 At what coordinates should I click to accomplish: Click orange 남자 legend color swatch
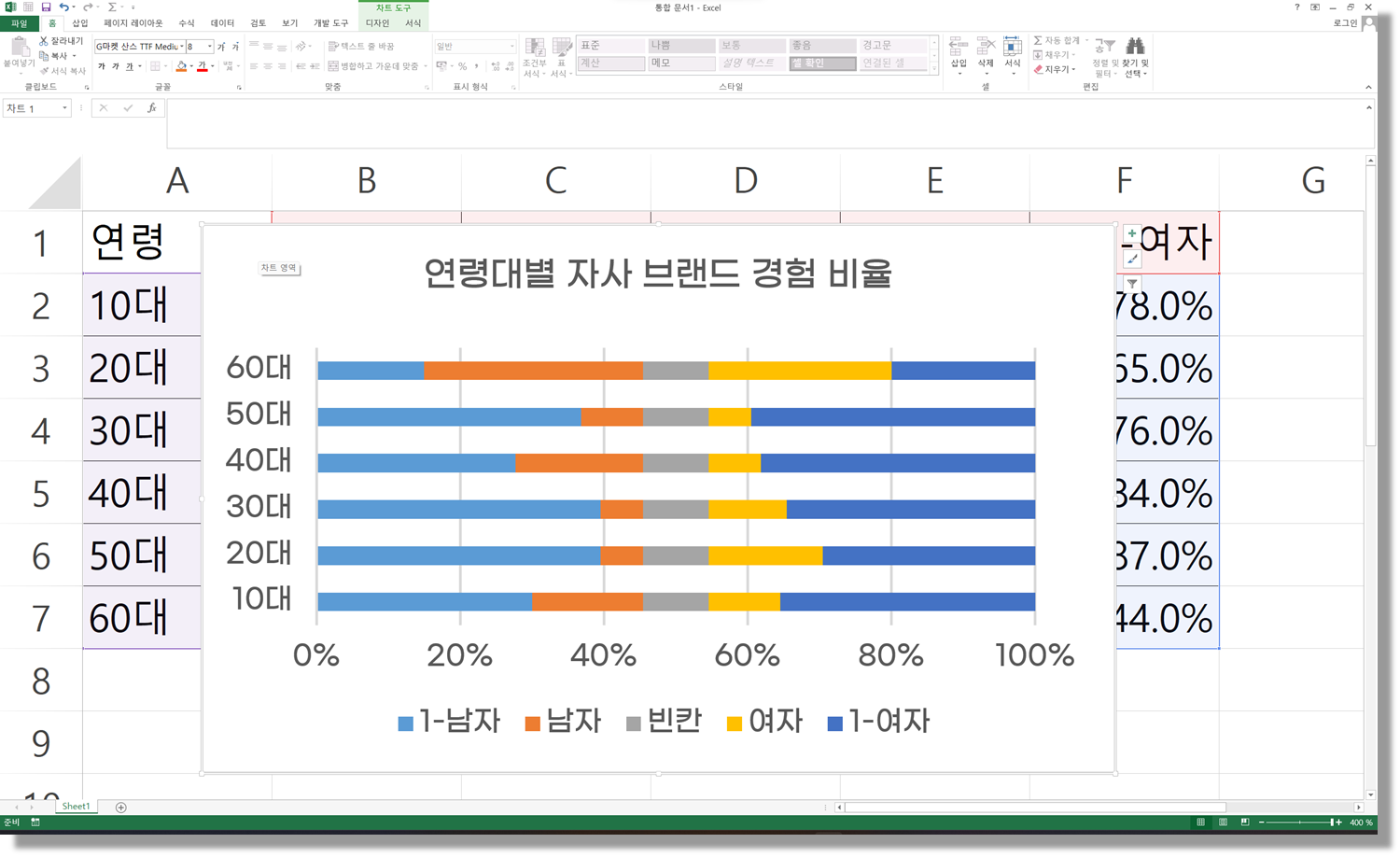533,724
